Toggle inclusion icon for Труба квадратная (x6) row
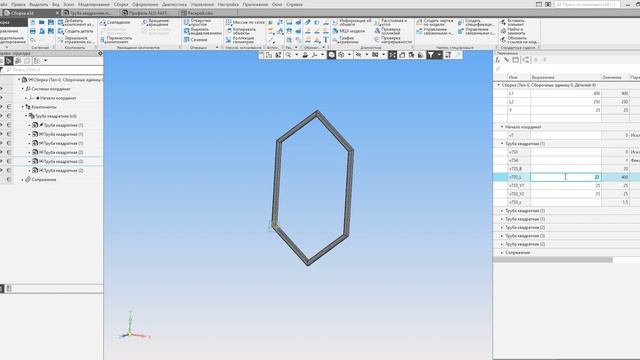 coord(9,116)
